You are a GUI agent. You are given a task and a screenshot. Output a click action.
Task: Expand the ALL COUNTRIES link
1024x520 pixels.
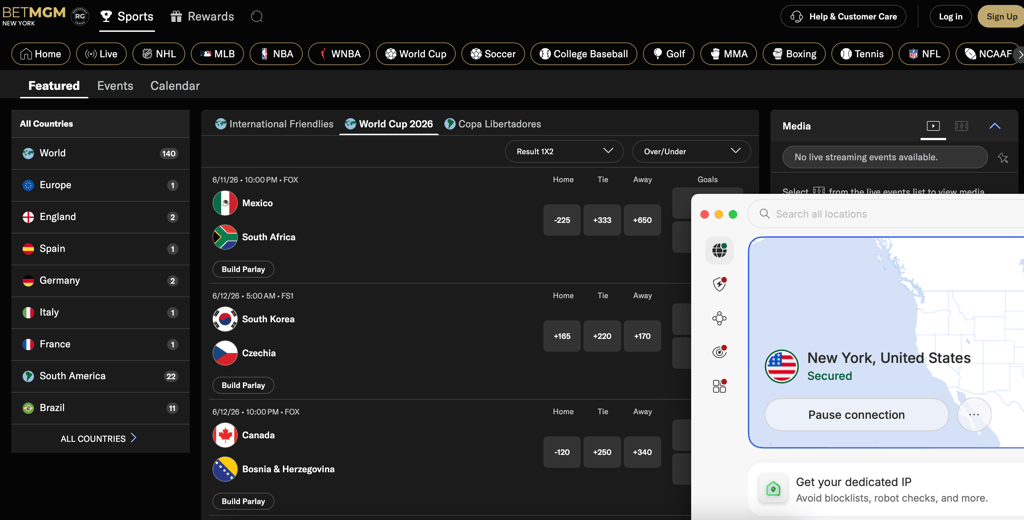tap(99, 438)
